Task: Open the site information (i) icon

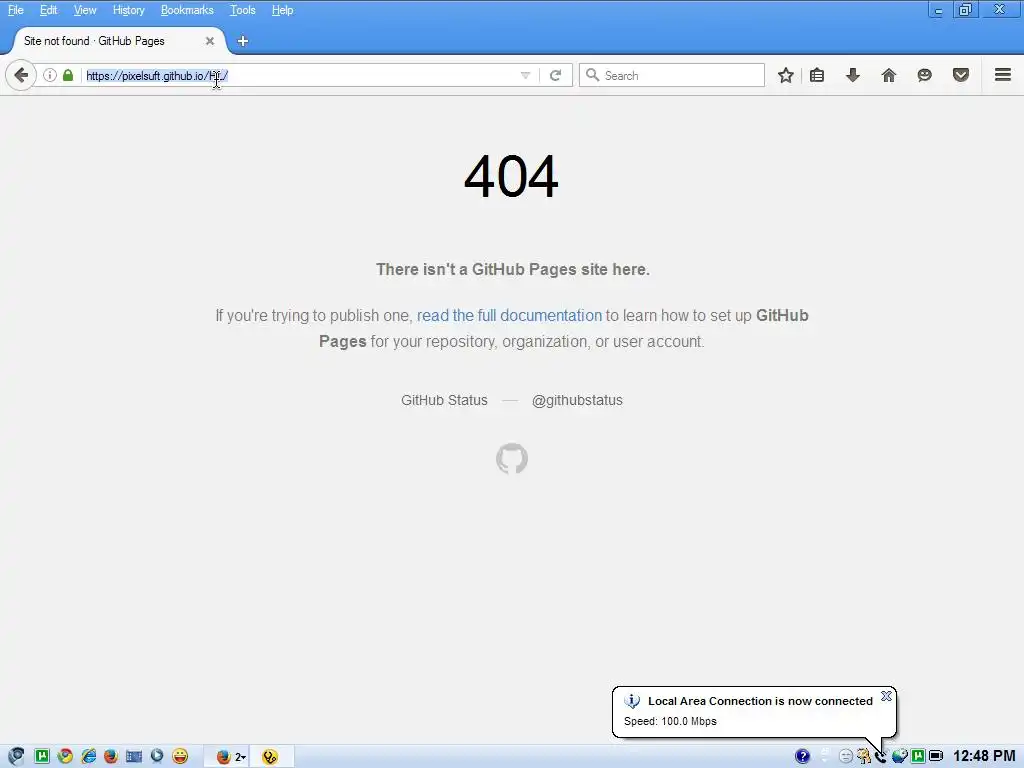Action: [50, 75]
